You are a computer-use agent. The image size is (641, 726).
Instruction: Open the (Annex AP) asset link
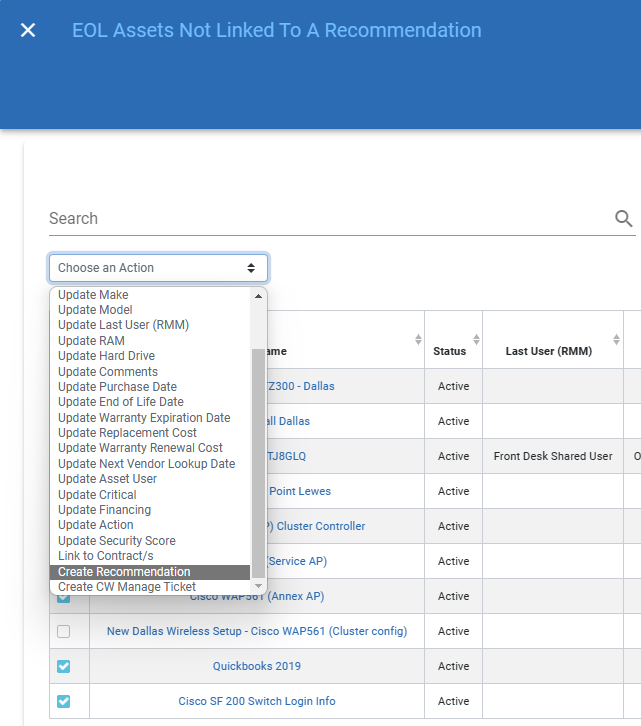(x=257, y=596)
